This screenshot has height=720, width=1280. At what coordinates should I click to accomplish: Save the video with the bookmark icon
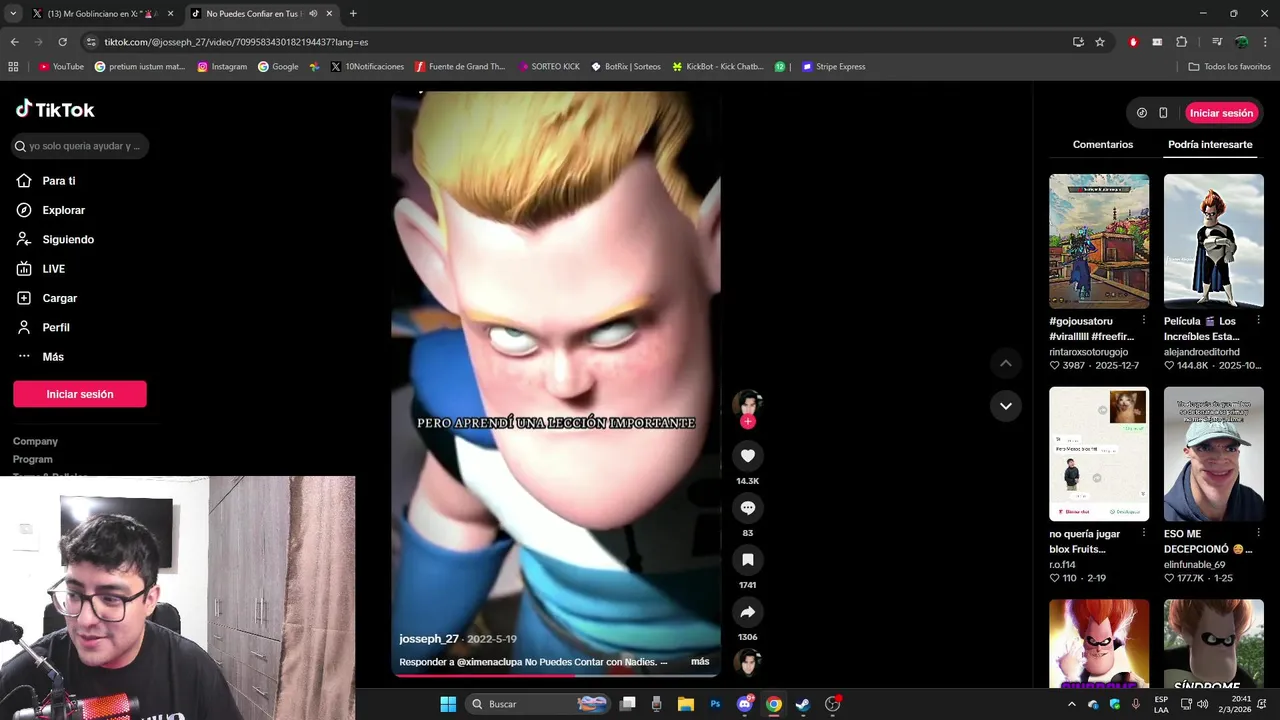tap(747, 560)
